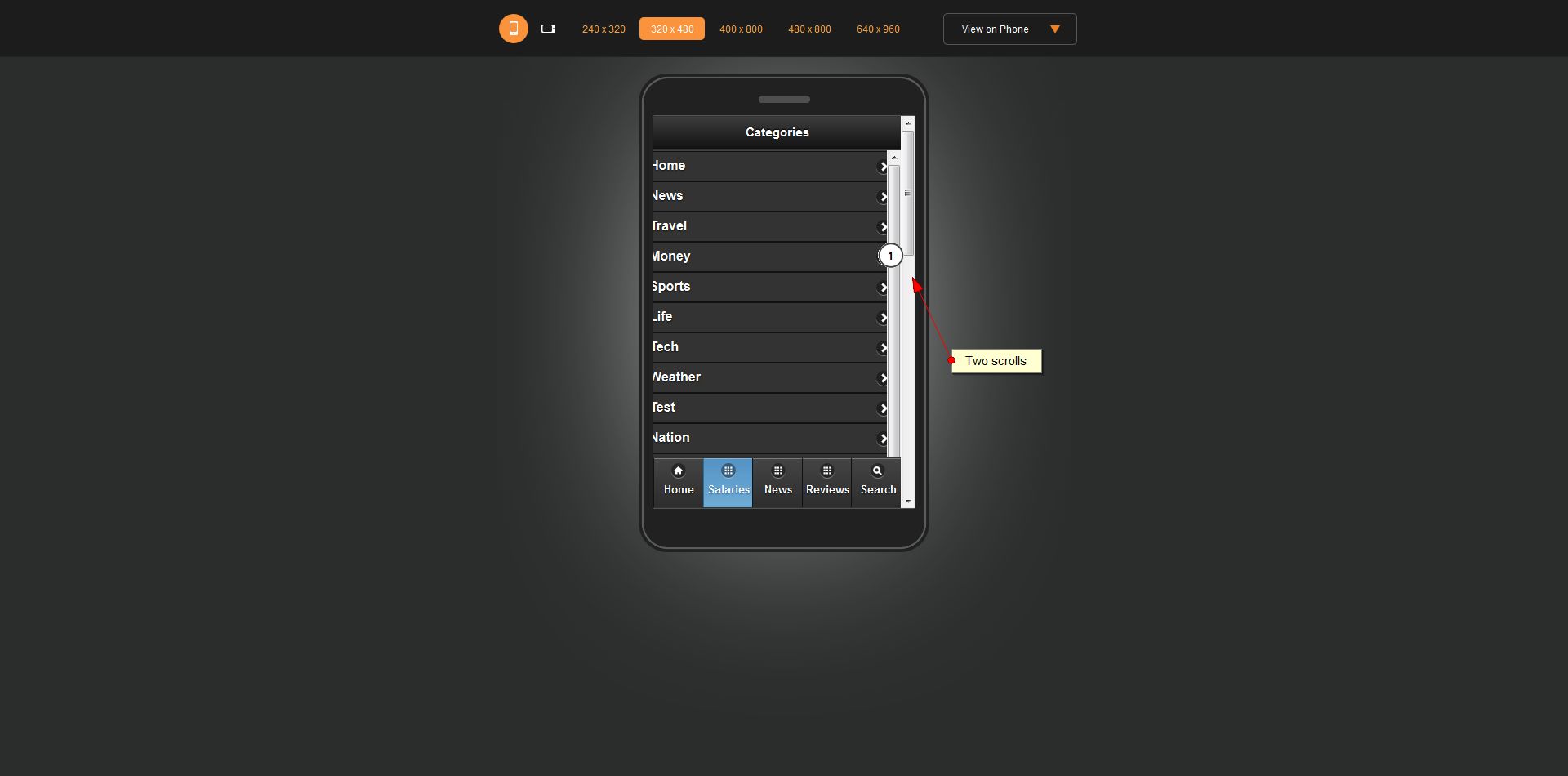This screenshot has height=776, width=1568.
Task: Open the Nation row arrow icon
Action: [882, 439]
